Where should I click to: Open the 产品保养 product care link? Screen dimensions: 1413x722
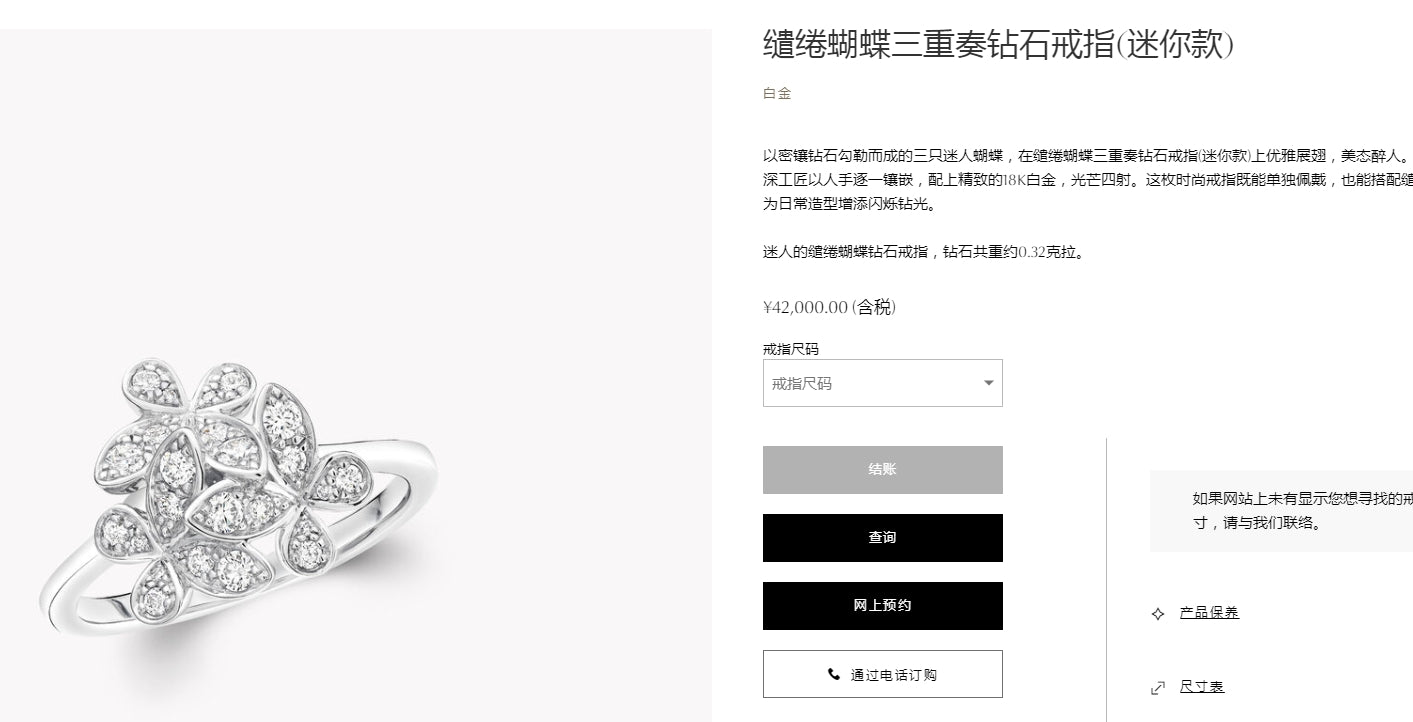click(x=1209, y=612)
